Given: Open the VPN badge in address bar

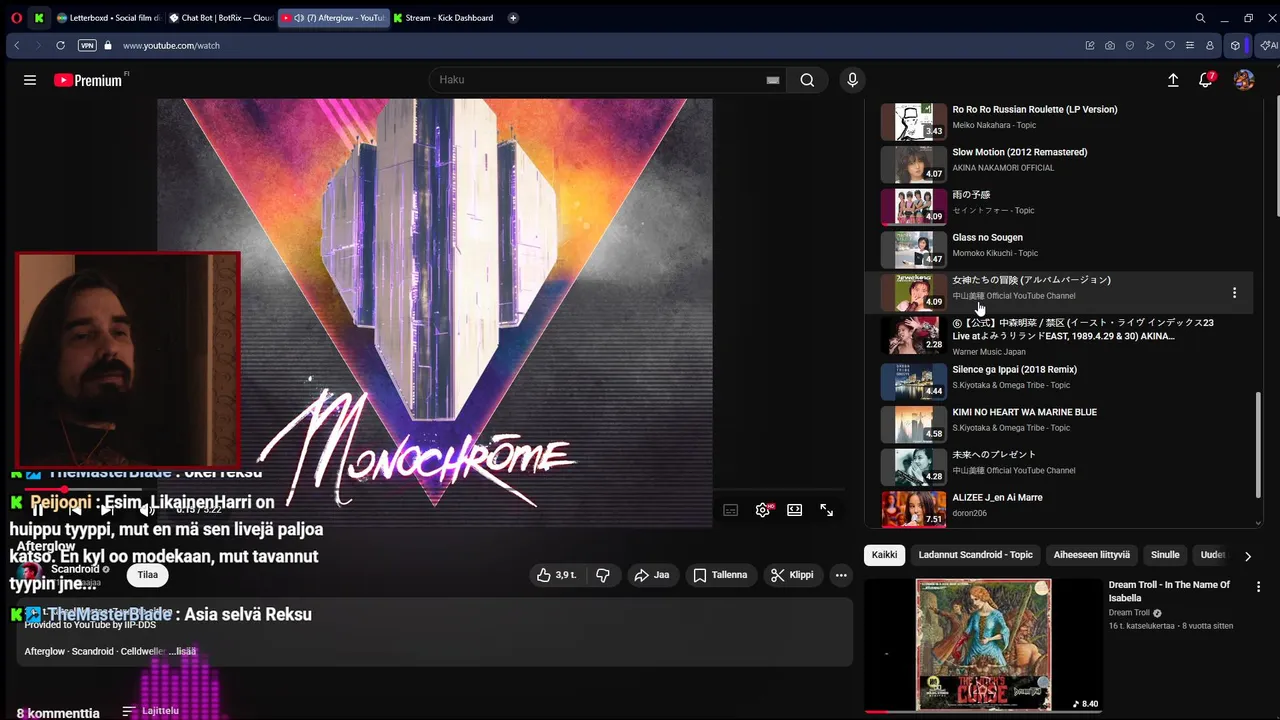Looking at the screenshot, I should pos(87,45).
